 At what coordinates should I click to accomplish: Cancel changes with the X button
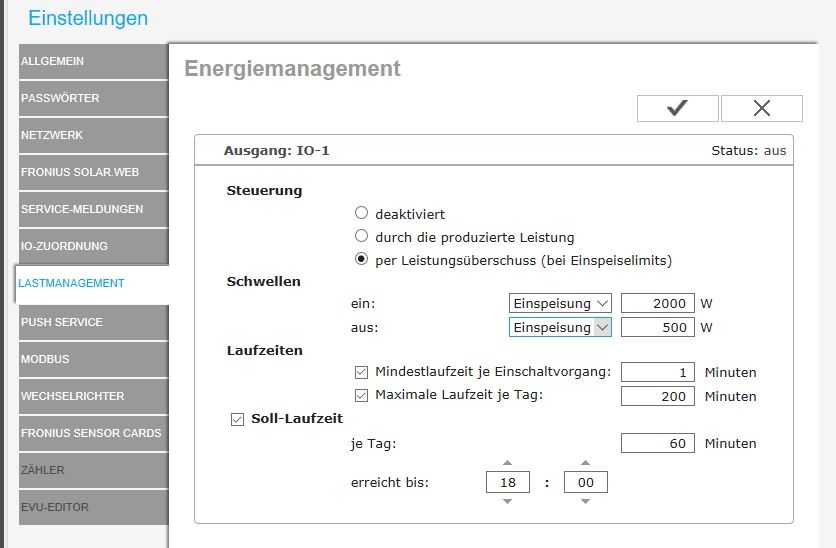[x=761, y=108]
